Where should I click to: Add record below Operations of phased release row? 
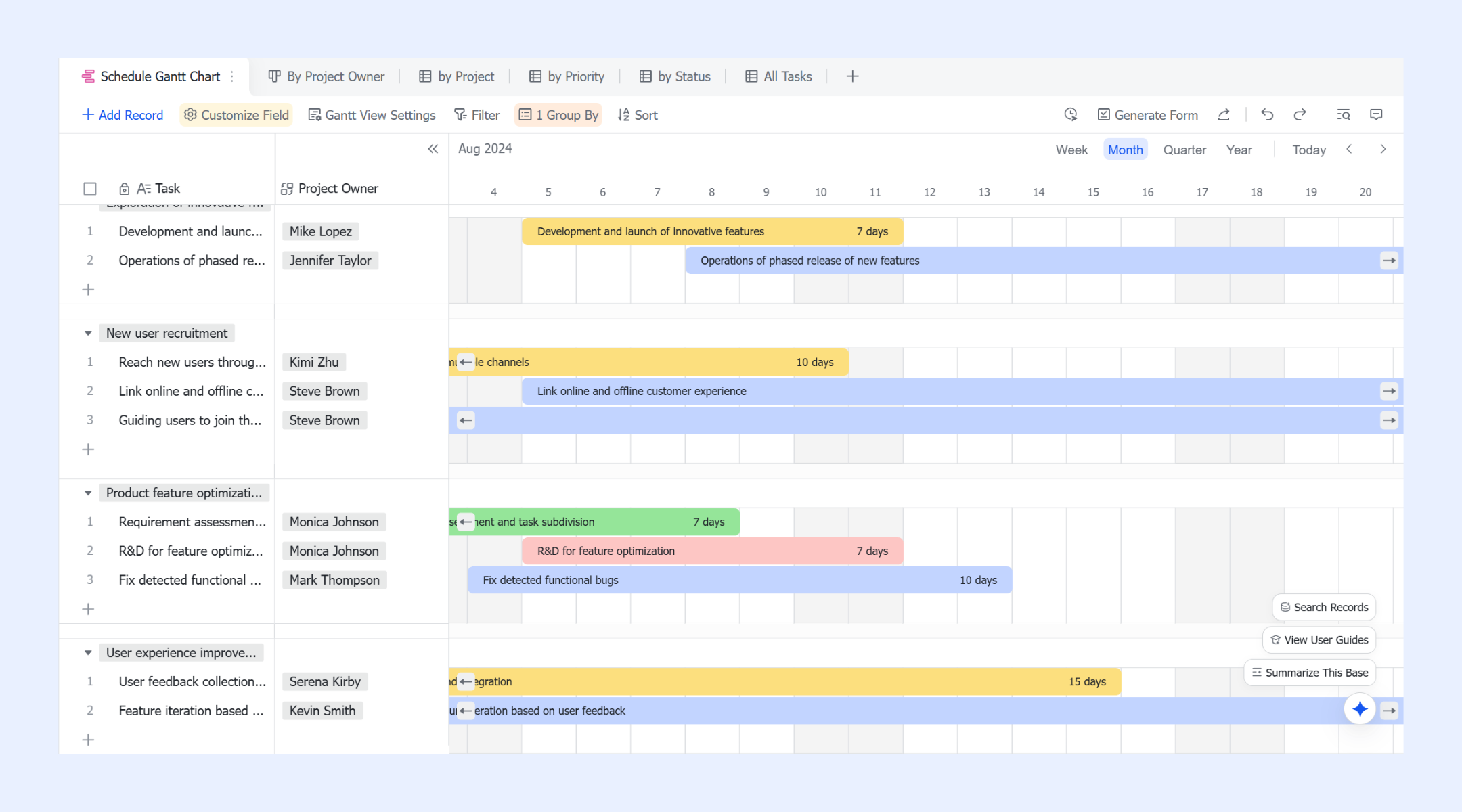88,290
